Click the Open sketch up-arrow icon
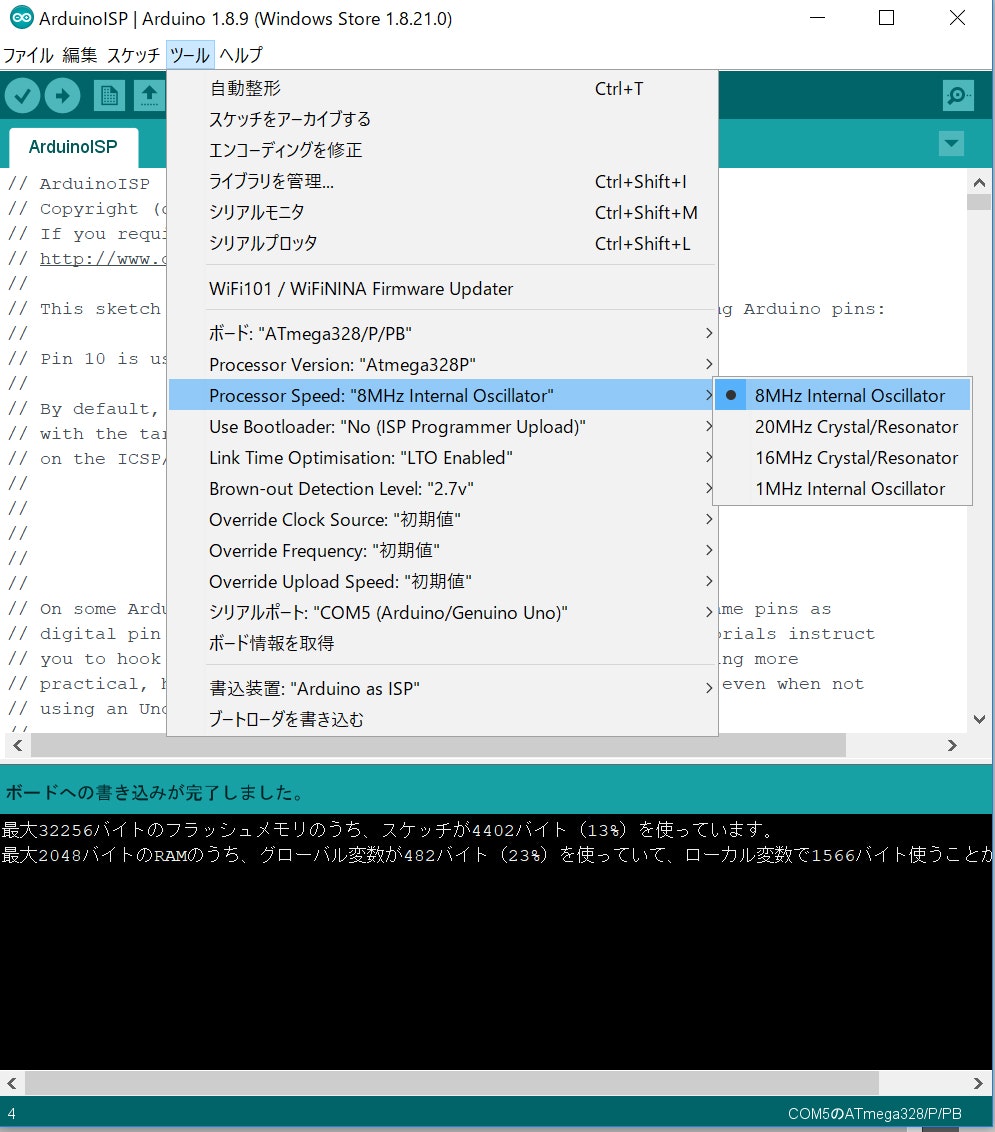This screenshot has width=995, height=1132. coord(149,95)
